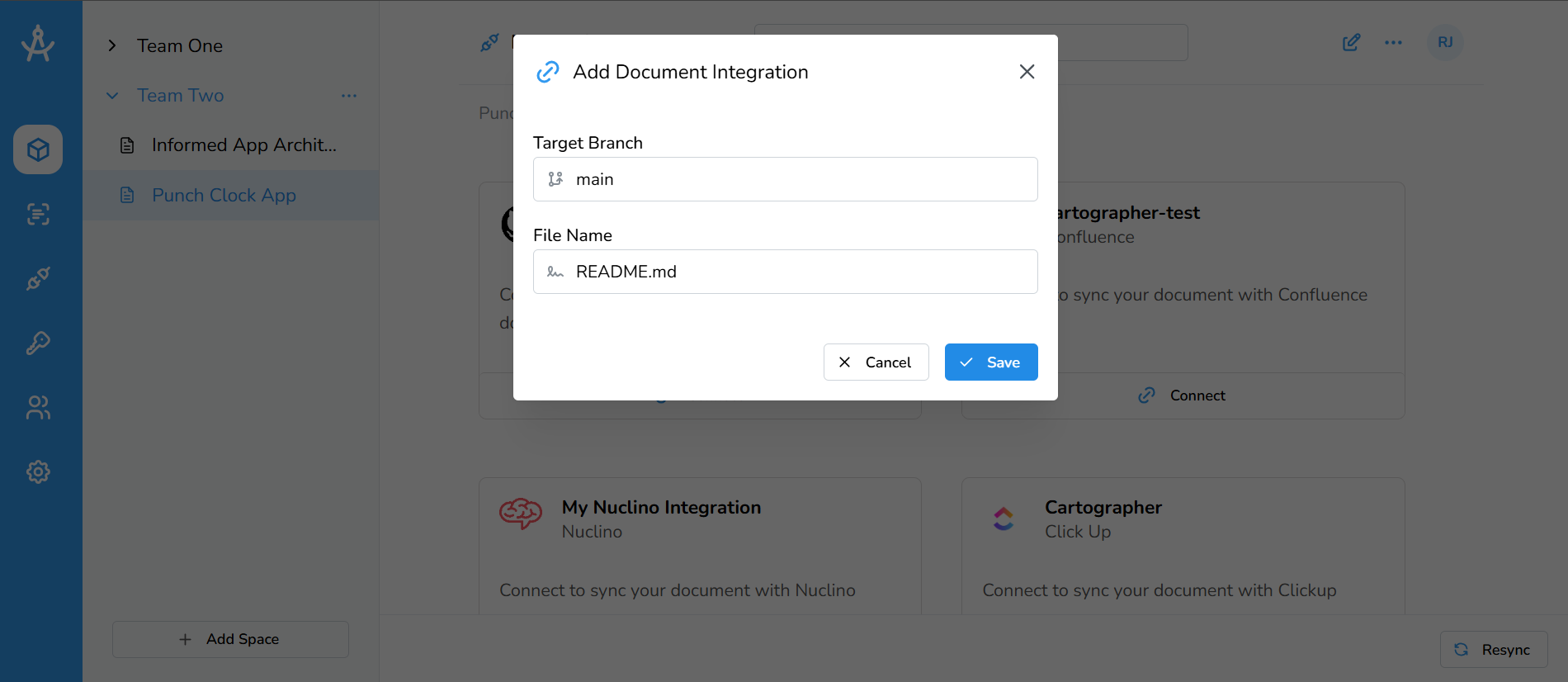Click the link icon beside Connect
Screen dimensions: 1568x682
click(1146, 395)
